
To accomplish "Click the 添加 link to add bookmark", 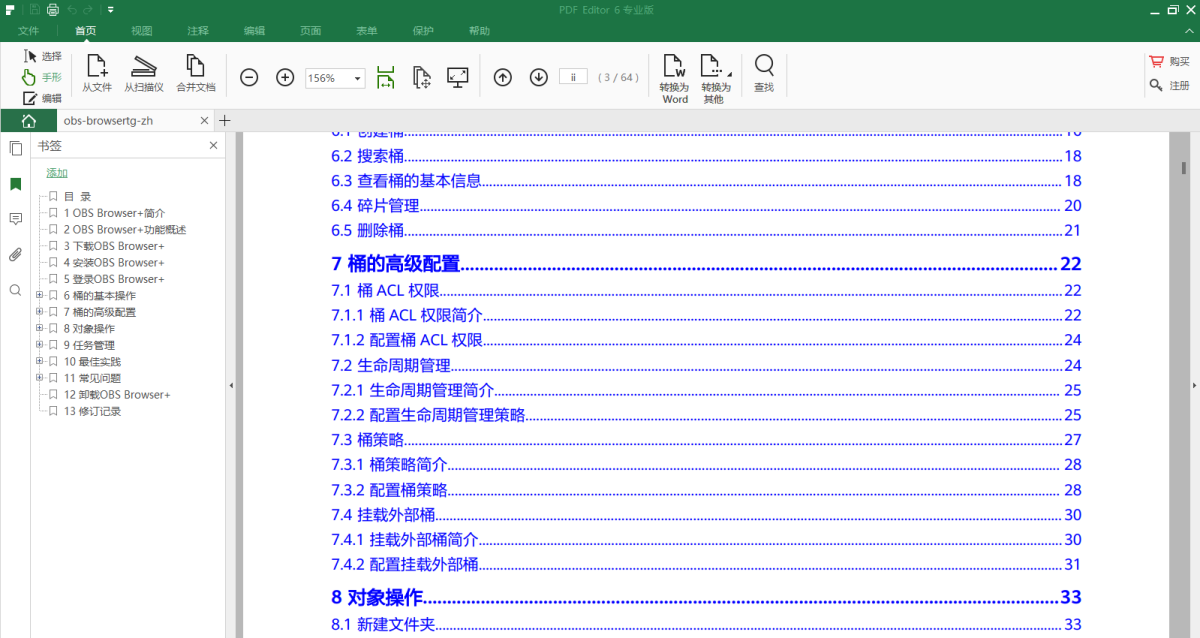I will pyautogui.click(x=56, y=172).
